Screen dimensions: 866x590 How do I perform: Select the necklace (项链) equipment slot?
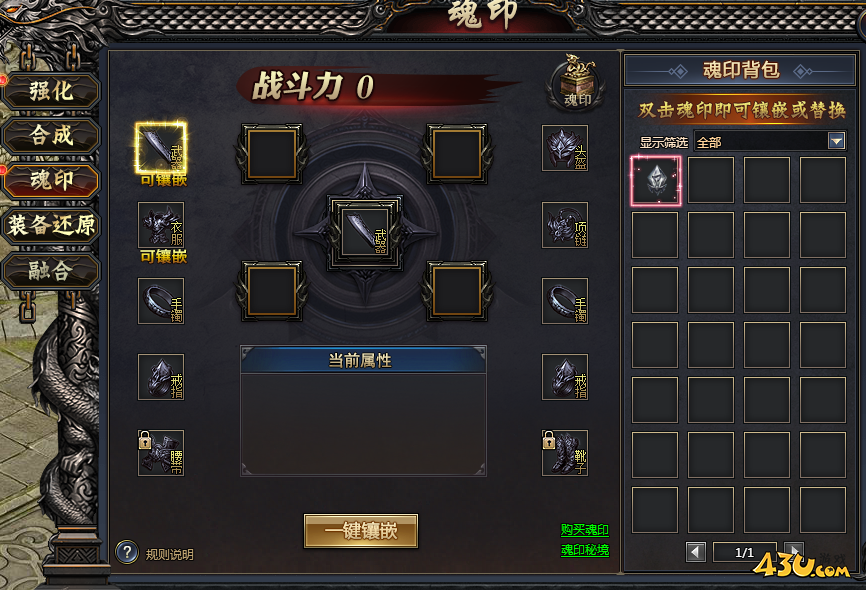point(564,224)
